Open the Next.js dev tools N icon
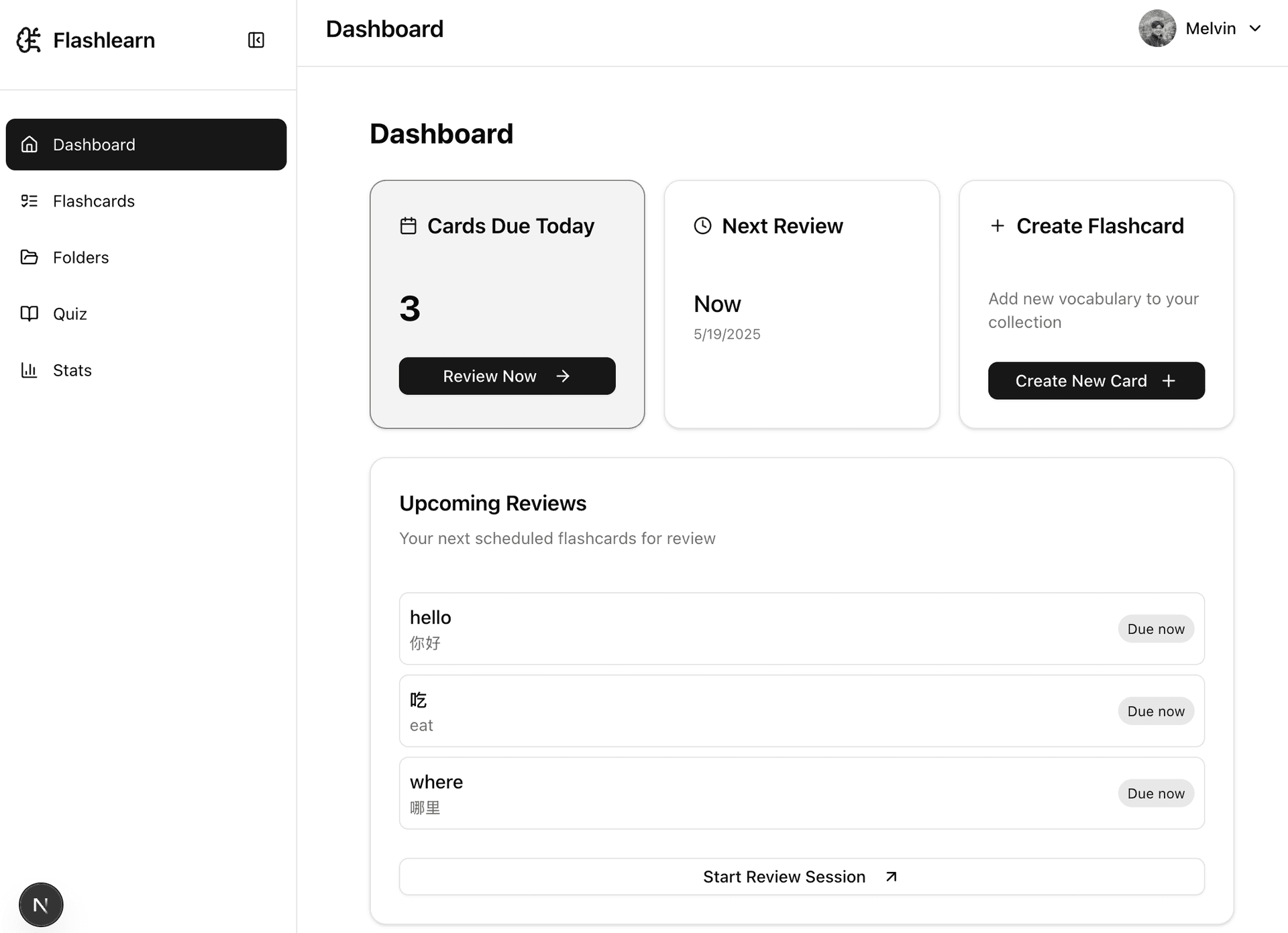1288x933 pixels. 41,905
